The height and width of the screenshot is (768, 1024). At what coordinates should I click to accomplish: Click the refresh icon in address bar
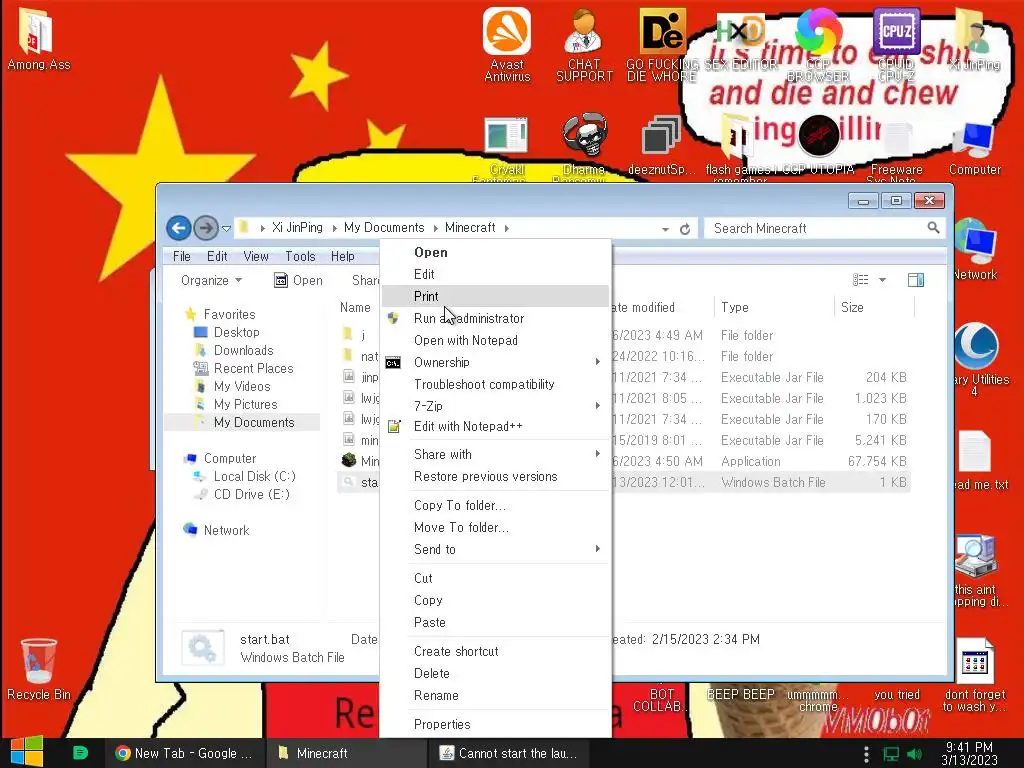coord(685,229)
